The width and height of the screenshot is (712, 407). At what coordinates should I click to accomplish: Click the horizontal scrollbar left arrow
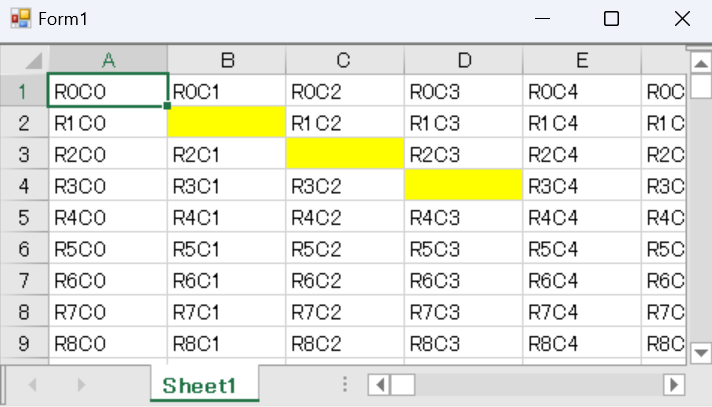pyautogui.click(x=380, y=385)
